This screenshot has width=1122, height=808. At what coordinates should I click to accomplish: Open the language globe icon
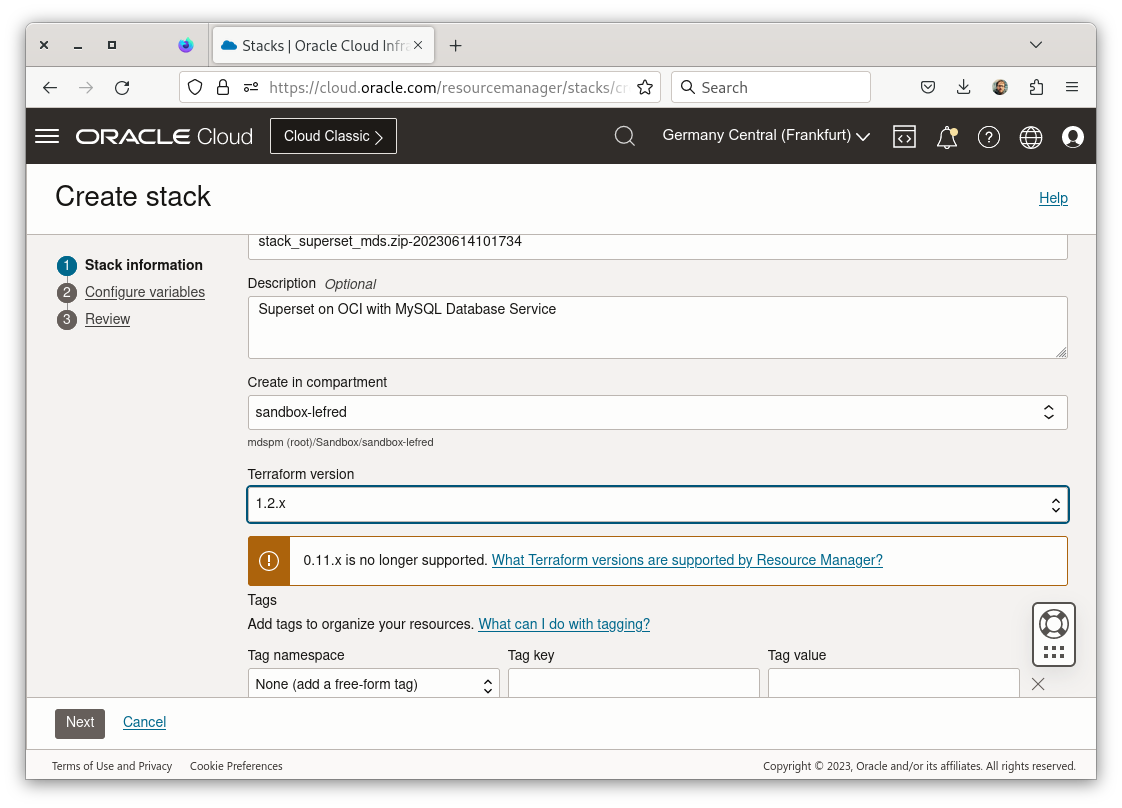coord(1031,136)
